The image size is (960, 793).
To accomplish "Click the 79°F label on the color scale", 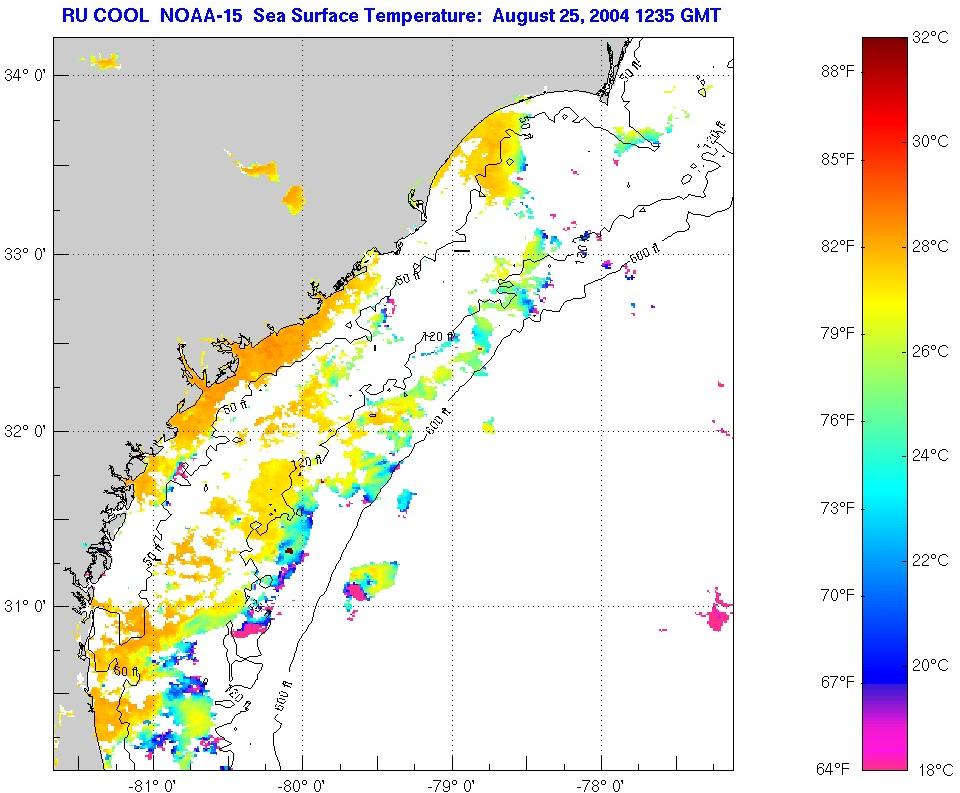I will tap(838, 334).
